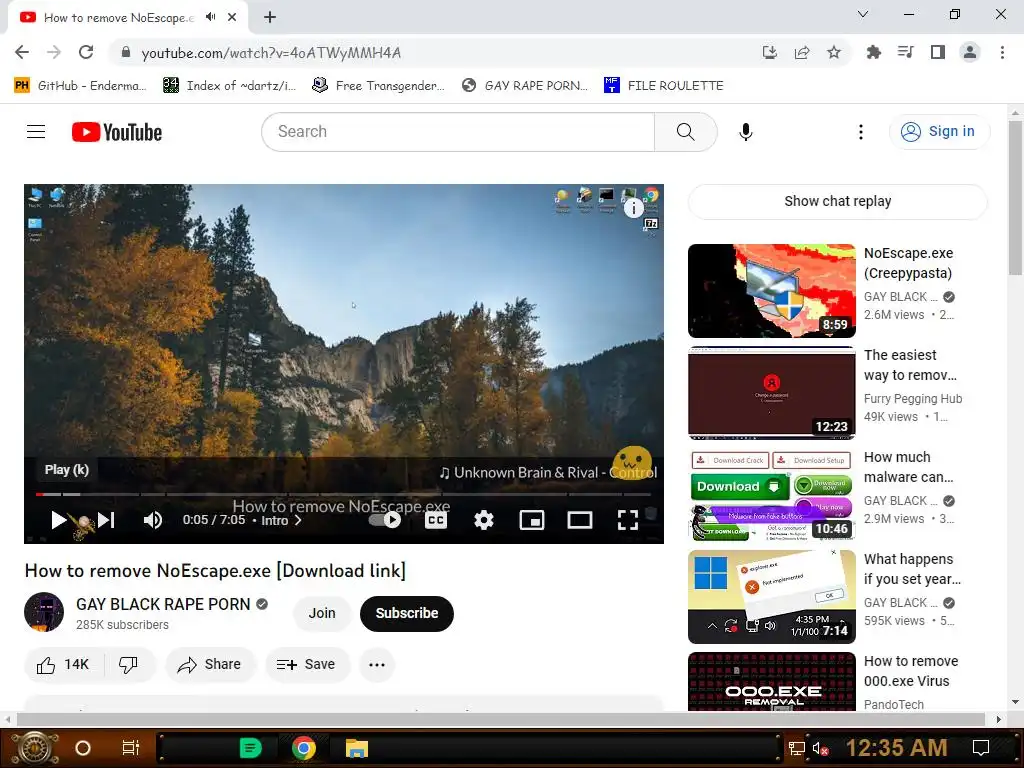
Task: Open the notification center icon
Action: pos(981,748)
